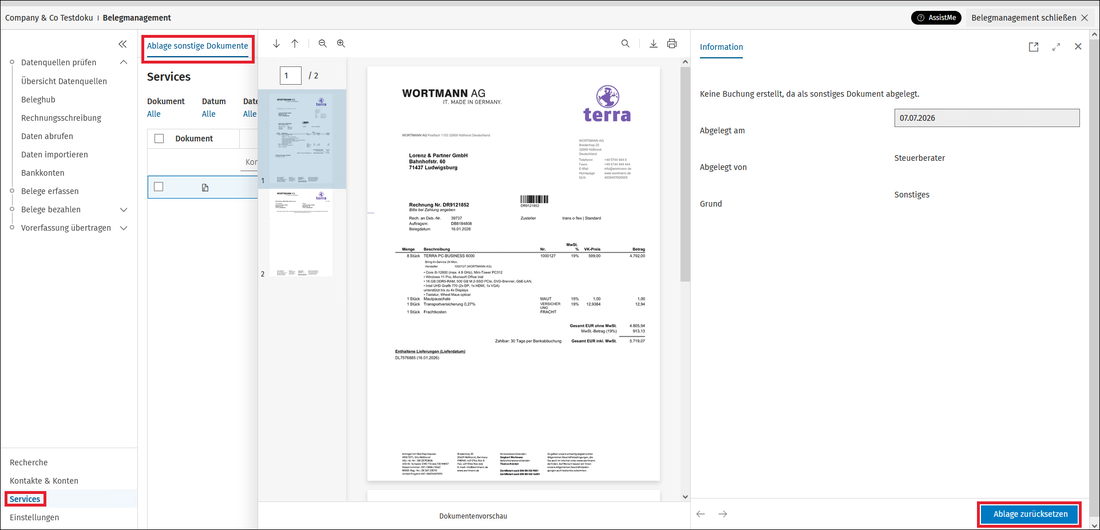1100x530 pixels.
Task: Print the previewed document
Action: (672, 44)
